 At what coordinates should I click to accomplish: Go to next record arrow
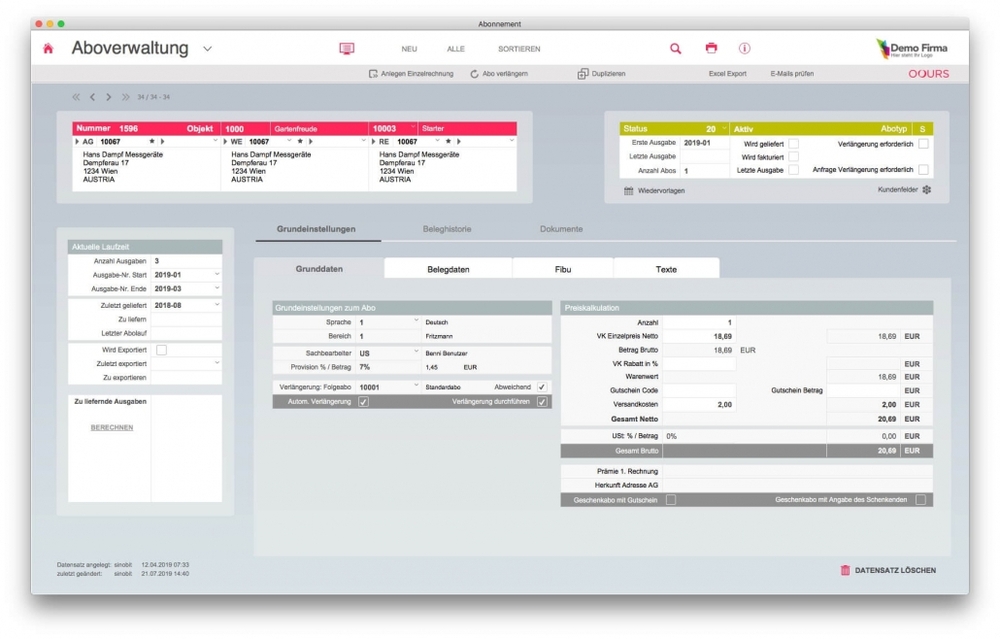click(x=108, y=97)
